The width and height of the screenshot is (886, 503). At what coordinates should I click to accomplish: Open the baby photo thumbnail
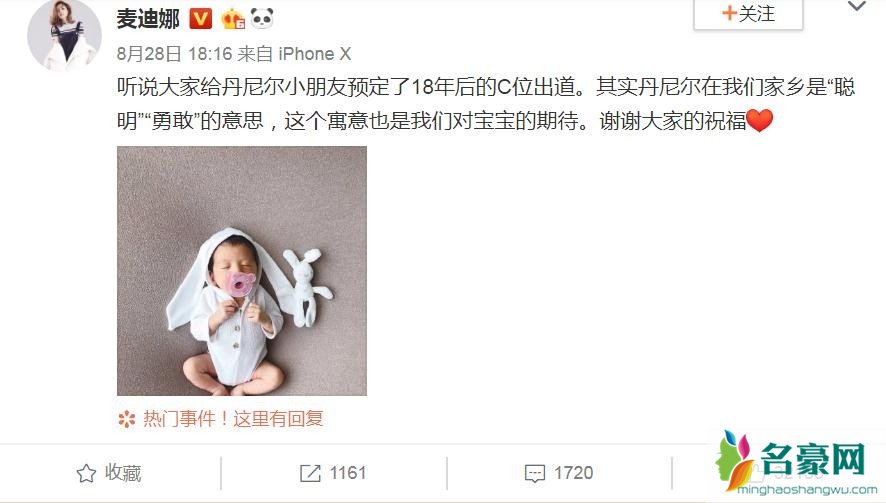coord(242,271)
